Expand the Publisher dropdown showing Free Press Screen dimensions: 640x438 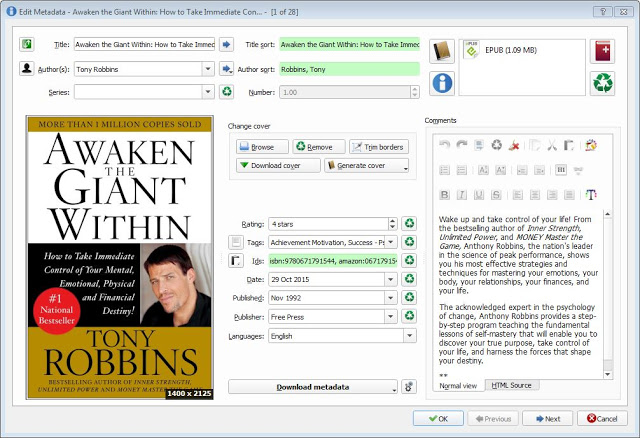coord(391,317)
